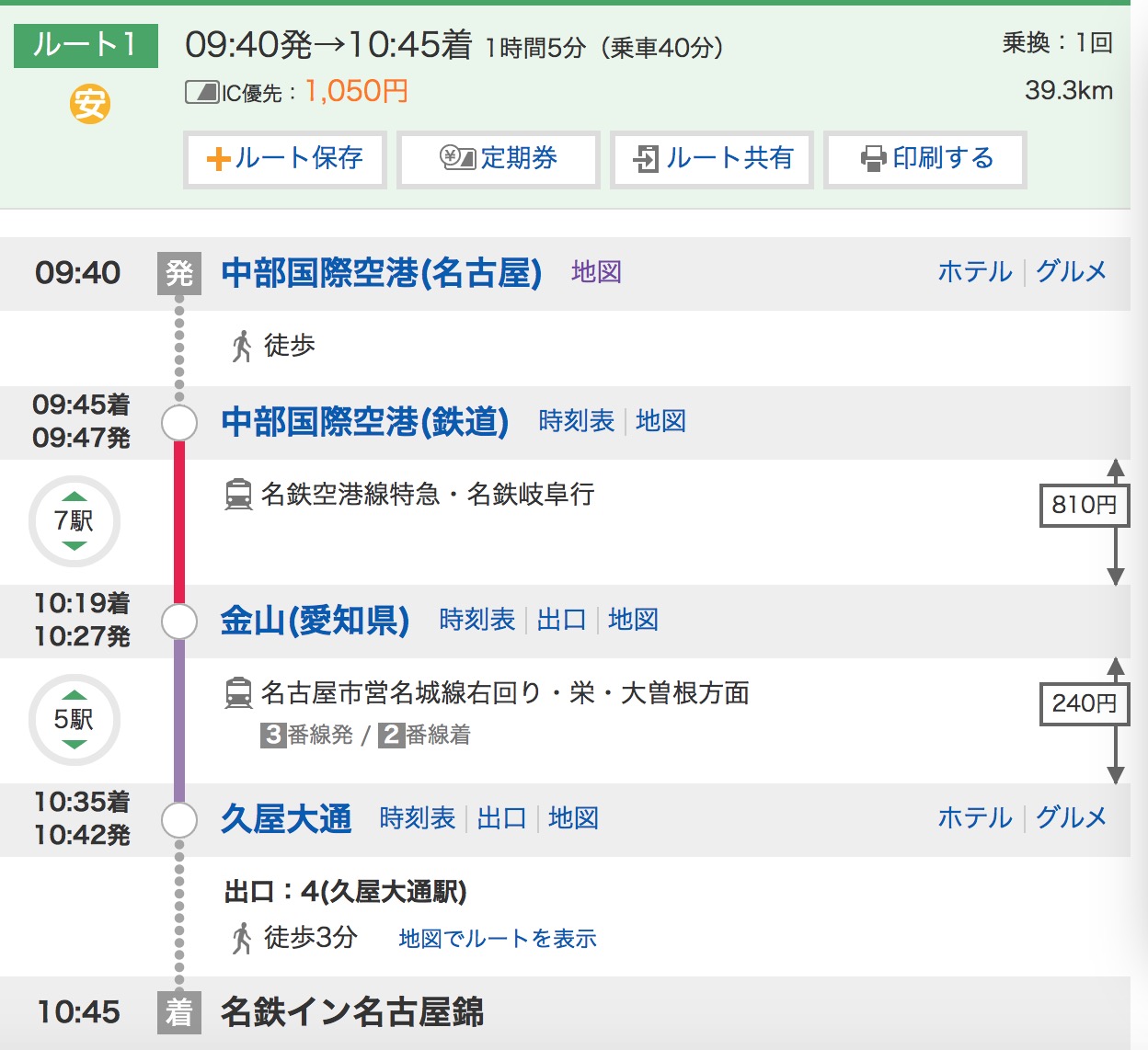This screenshot has height=1050, width=1148.
Task: Click walking icon beside 徒歩3分
Action: click(242, 938)
